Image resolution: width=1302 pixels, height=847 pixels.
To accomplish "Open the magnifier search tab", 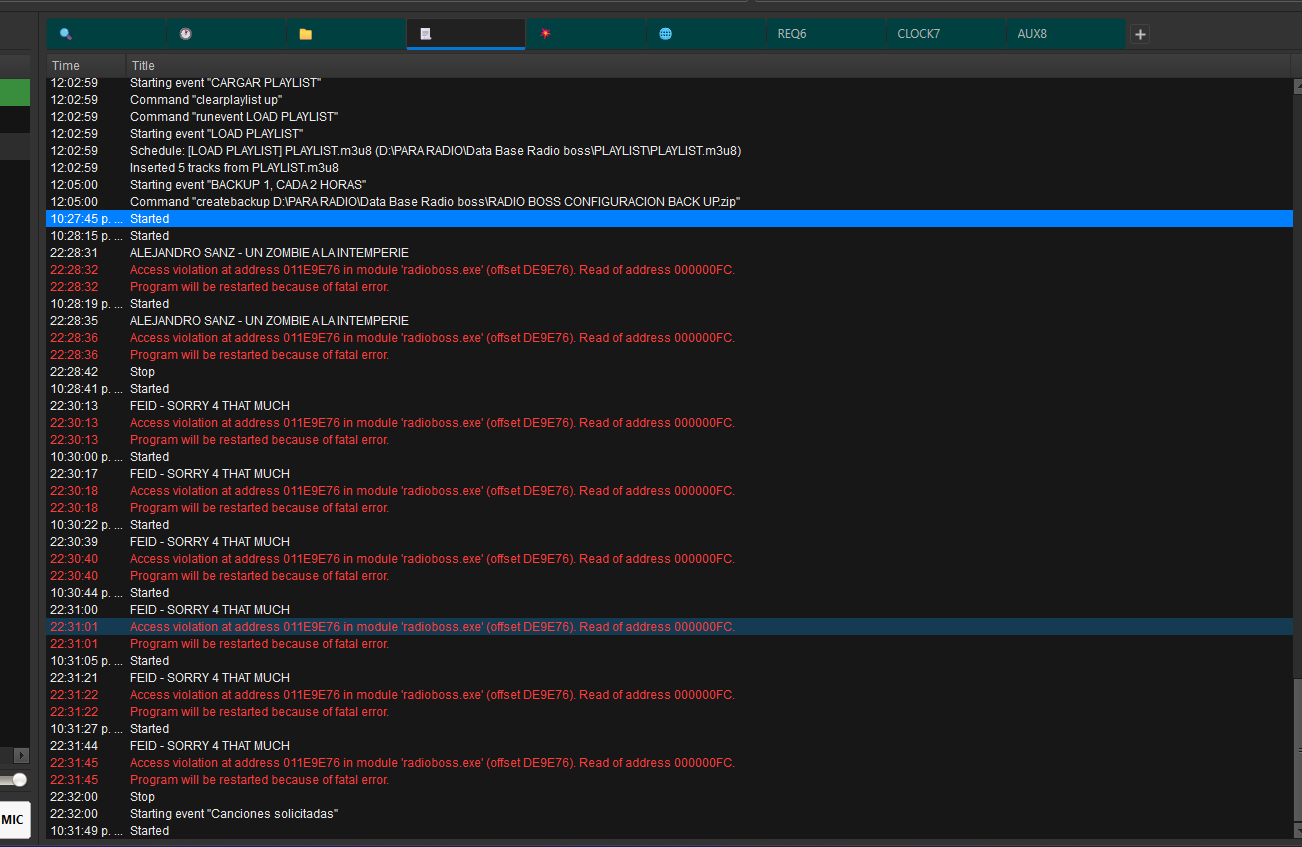I will point(106,34).
